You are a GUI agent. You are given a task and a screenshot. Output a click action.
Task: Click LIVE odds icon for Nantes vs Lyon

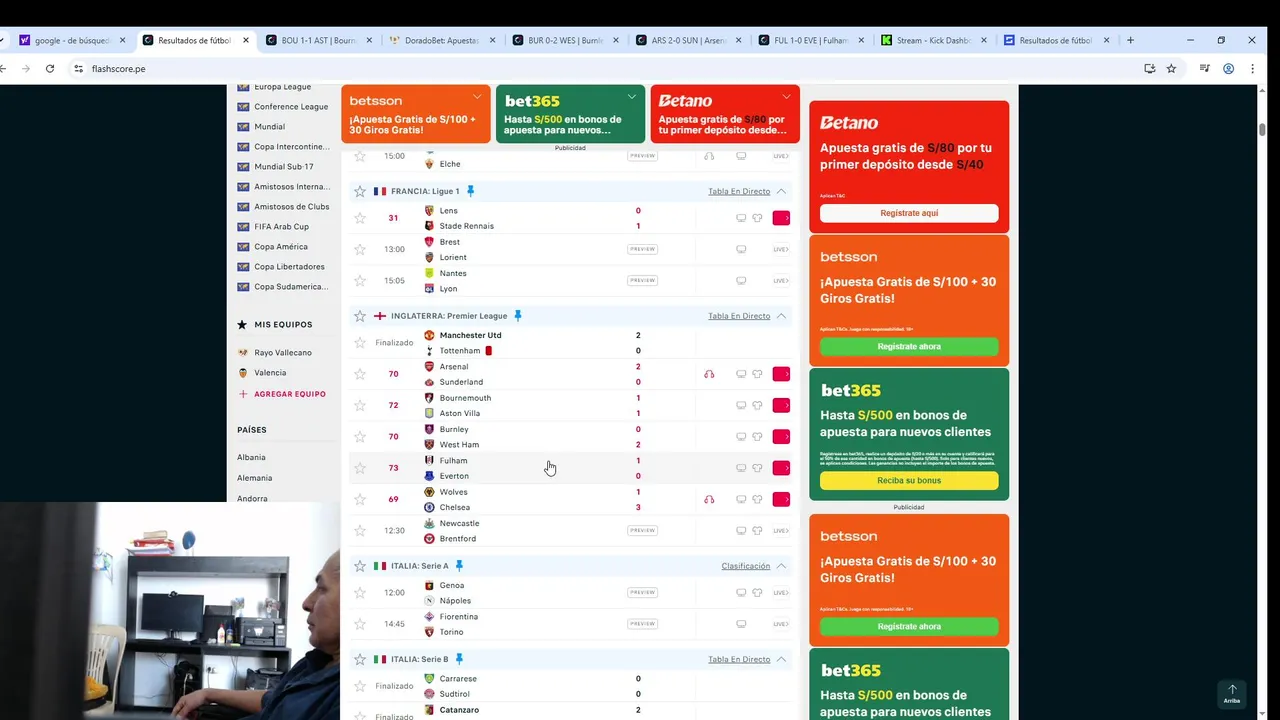pyautogui.click(x=781, y=281)
